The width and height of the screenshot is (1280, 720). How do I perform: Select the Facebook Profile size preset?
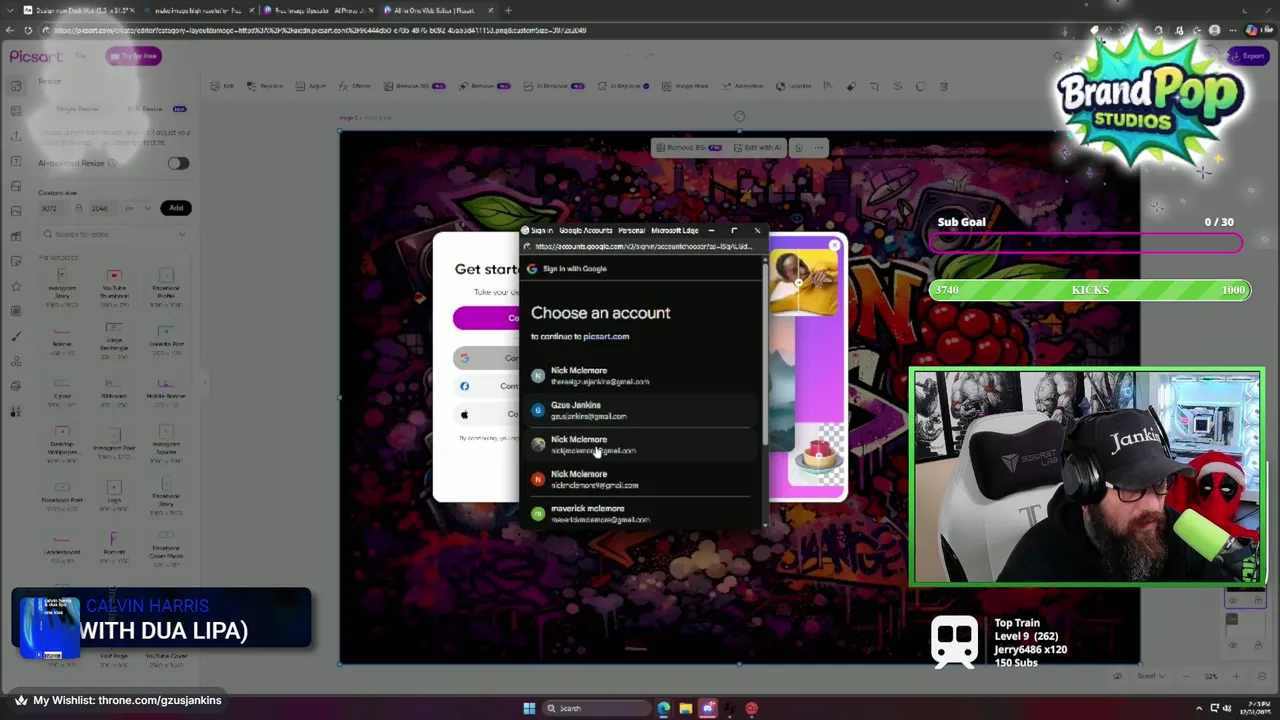click(166, 286)
